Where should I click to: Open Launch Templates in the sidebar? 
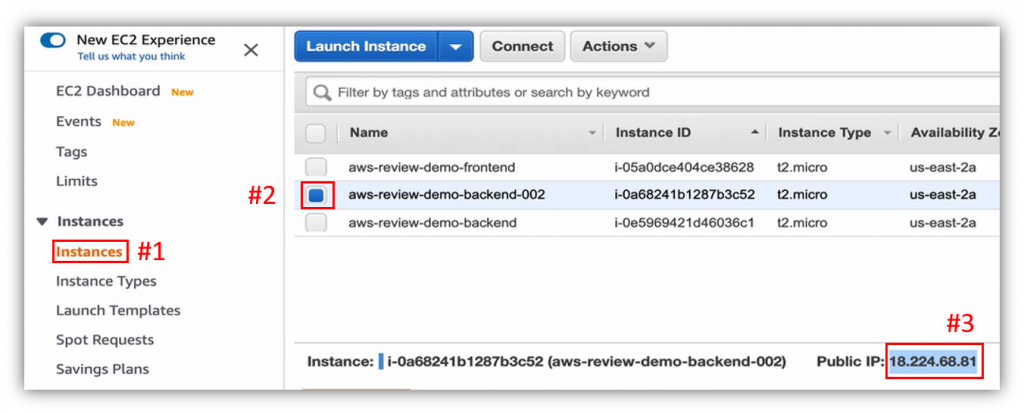pyautogui.click(x=118, y=311)
